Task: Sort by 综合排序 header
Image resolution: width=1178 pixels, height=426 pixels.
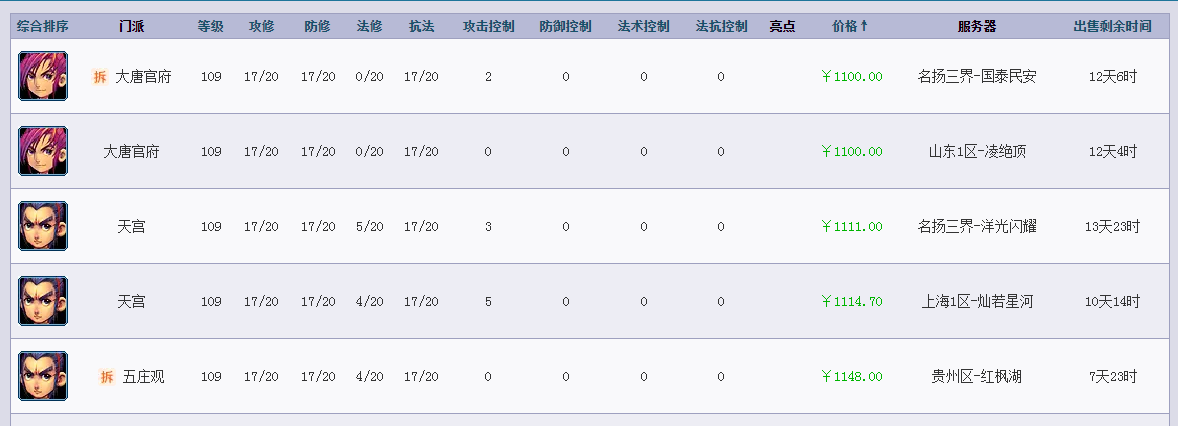Action: coord(43,26)
